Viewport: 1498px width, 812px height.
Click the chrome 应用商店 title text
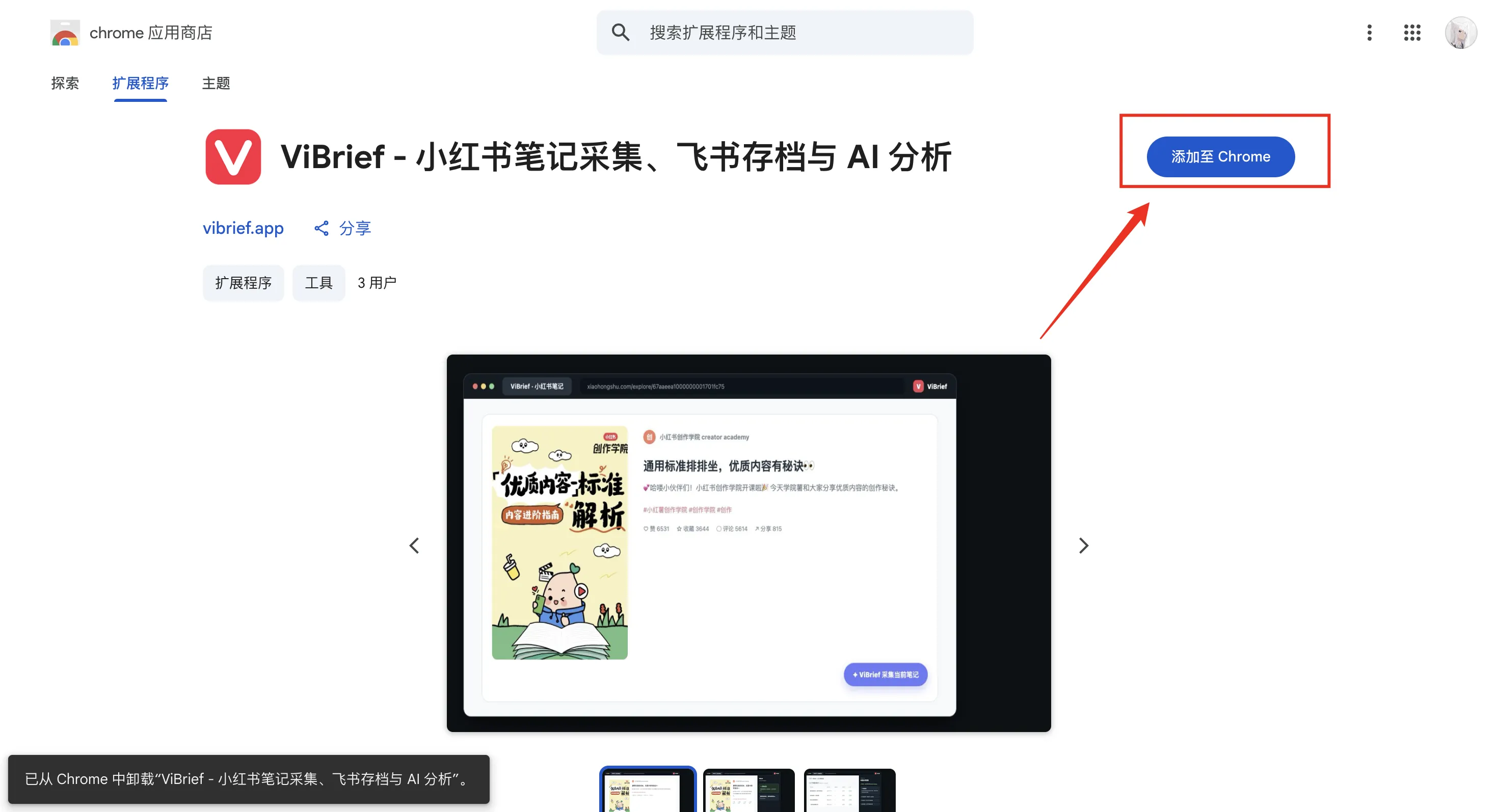click(x=151, y=33)
